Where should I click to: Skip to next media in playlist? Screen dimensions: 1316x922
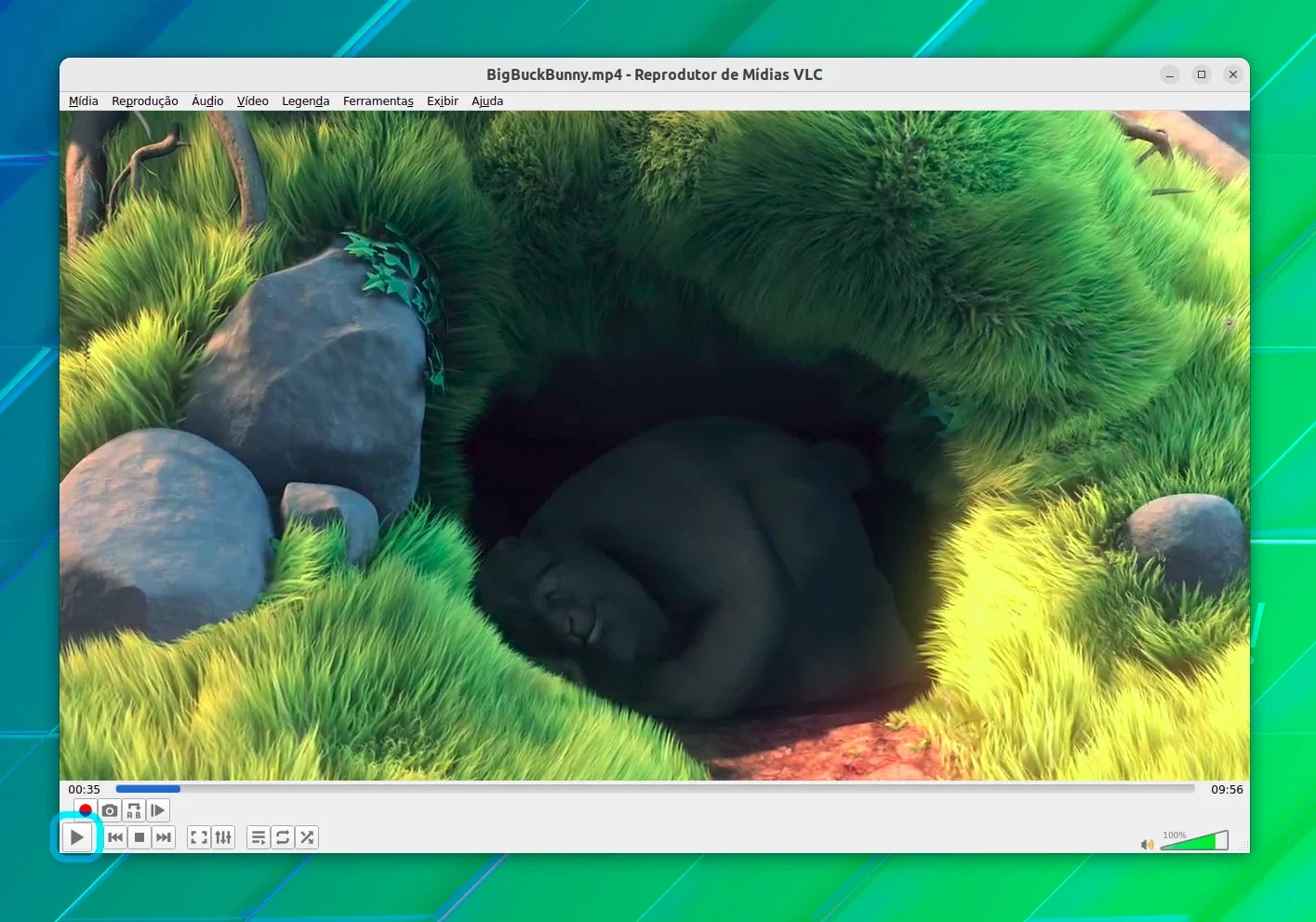(164, 837)
